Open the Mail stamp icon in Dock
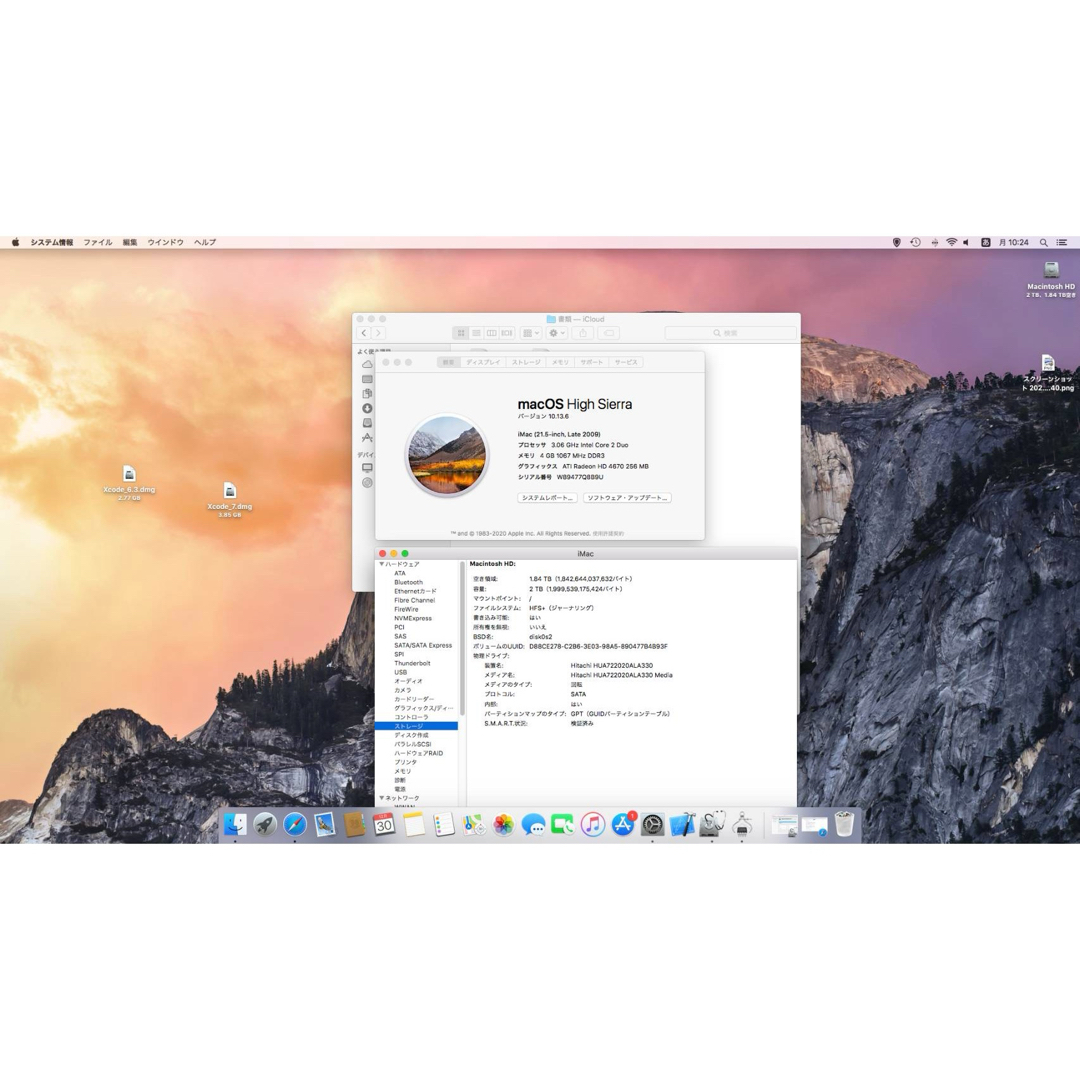Viewport: 1080px width, 1080px height. [324, 824]
